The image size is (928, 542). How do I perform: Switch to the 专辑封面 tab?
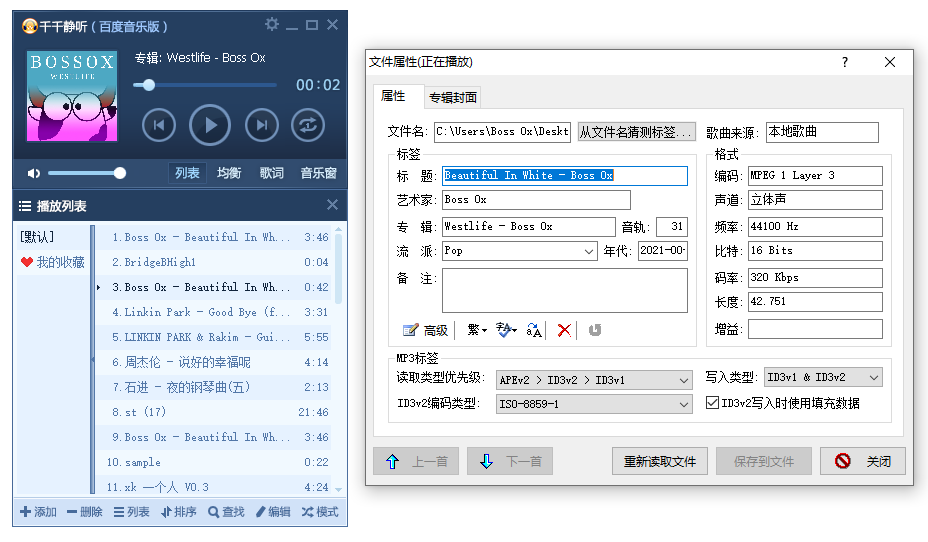click(x=452, y=98)
